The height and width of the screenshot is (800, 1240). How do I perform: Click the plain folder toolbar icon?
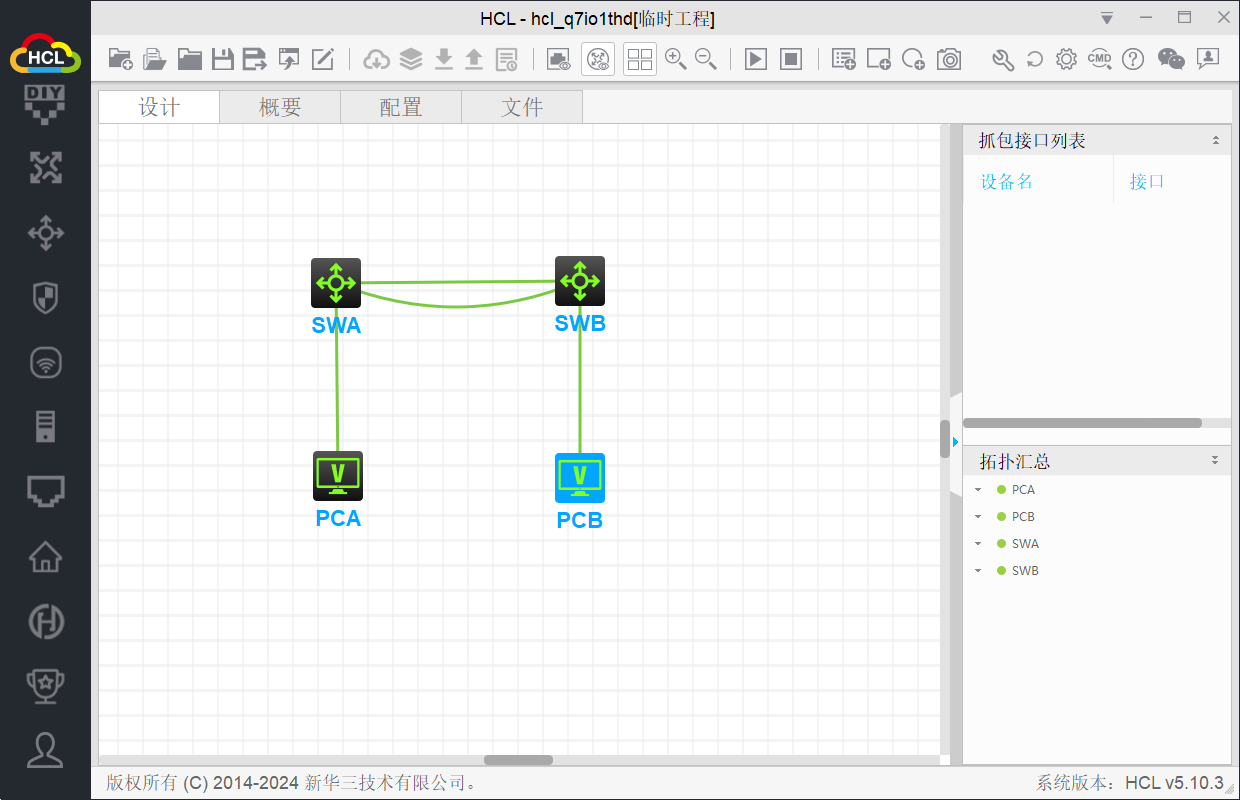(189, 59)
